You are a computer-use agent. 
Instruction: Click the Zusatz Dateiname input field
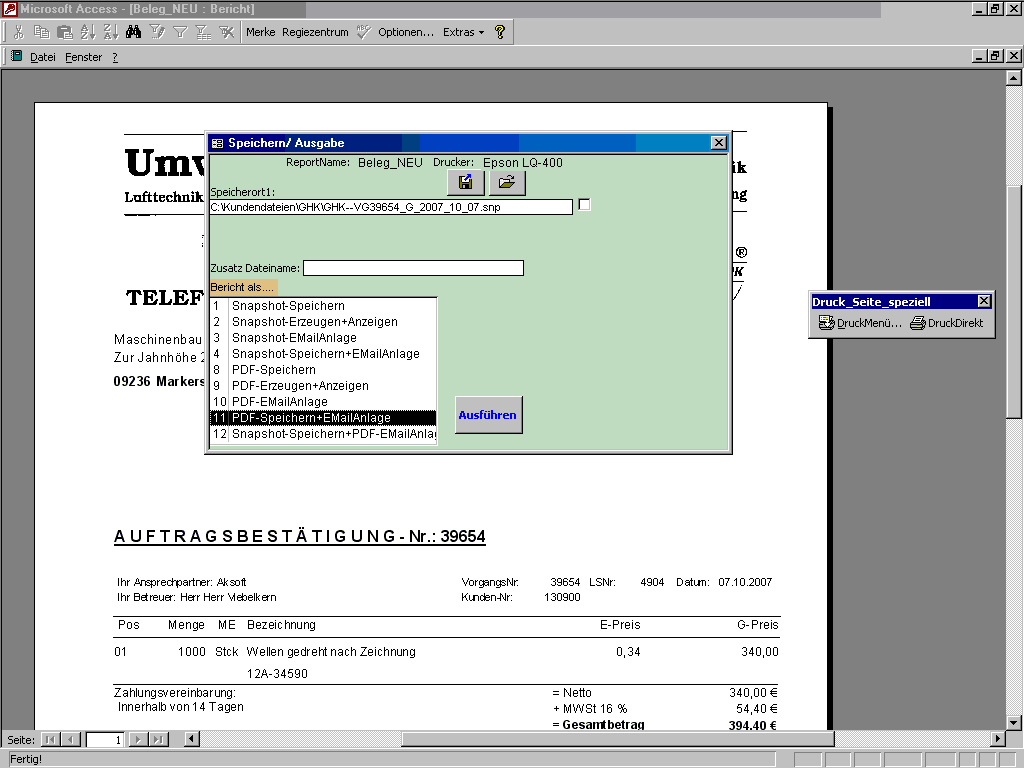(413, 268)
